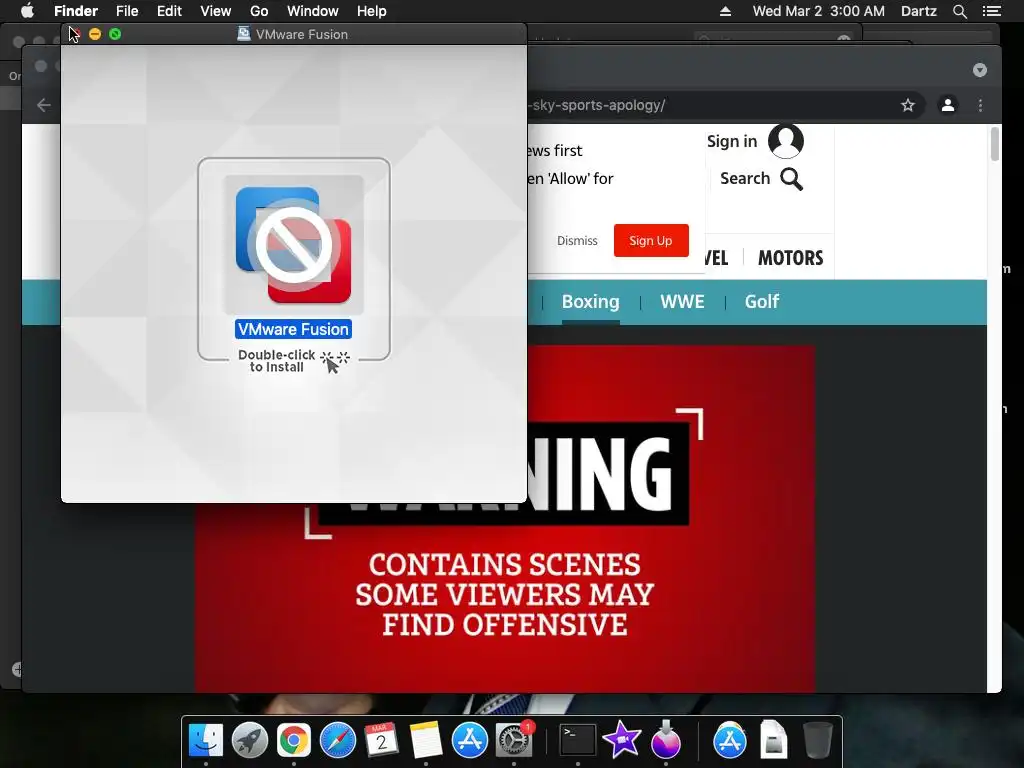Open Launchpad from the Dock
This screenshot has width=1024, height=768.
click(249, 741)
